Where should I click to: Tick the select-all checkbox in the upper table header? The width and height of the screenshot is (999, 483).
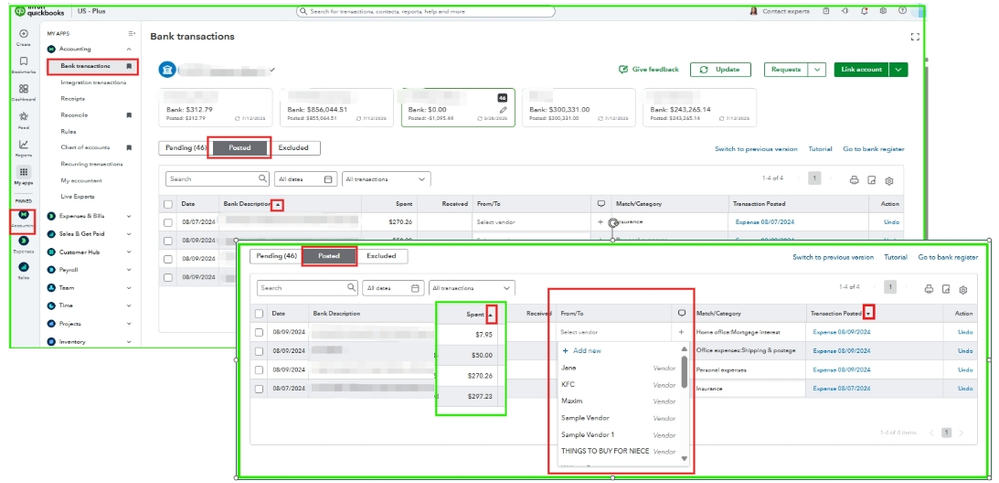pos(168,204)
